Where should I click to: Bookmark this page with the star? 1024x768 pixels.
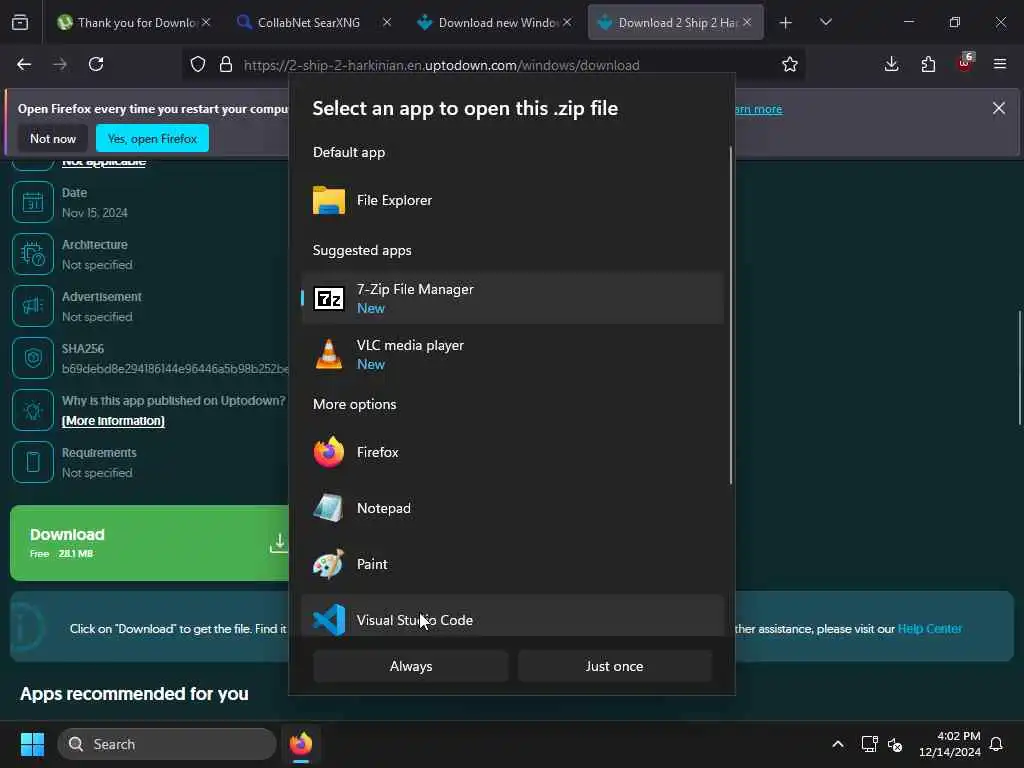click(x=790, y=65)
